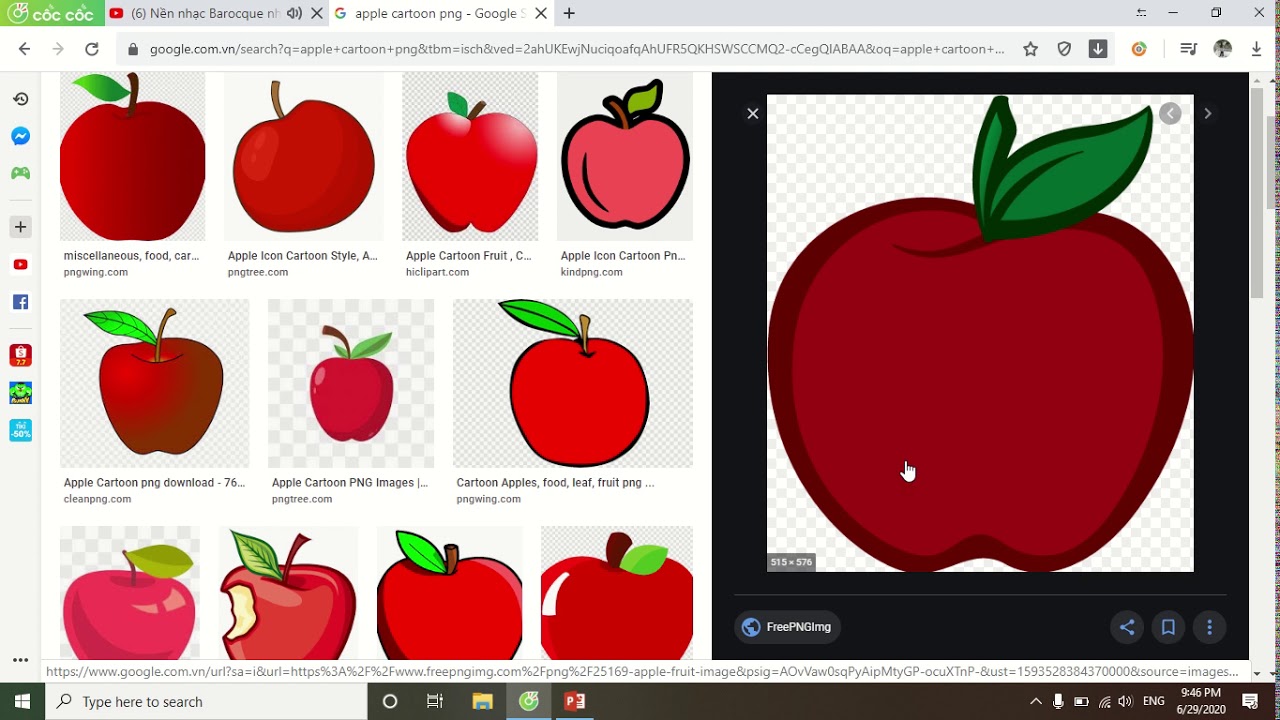This screenshot has height=720, width=1280.
Task: Open Shopee 7.7 sidebar shortcut
Action: pyautogui.click(x=20, y=355)
